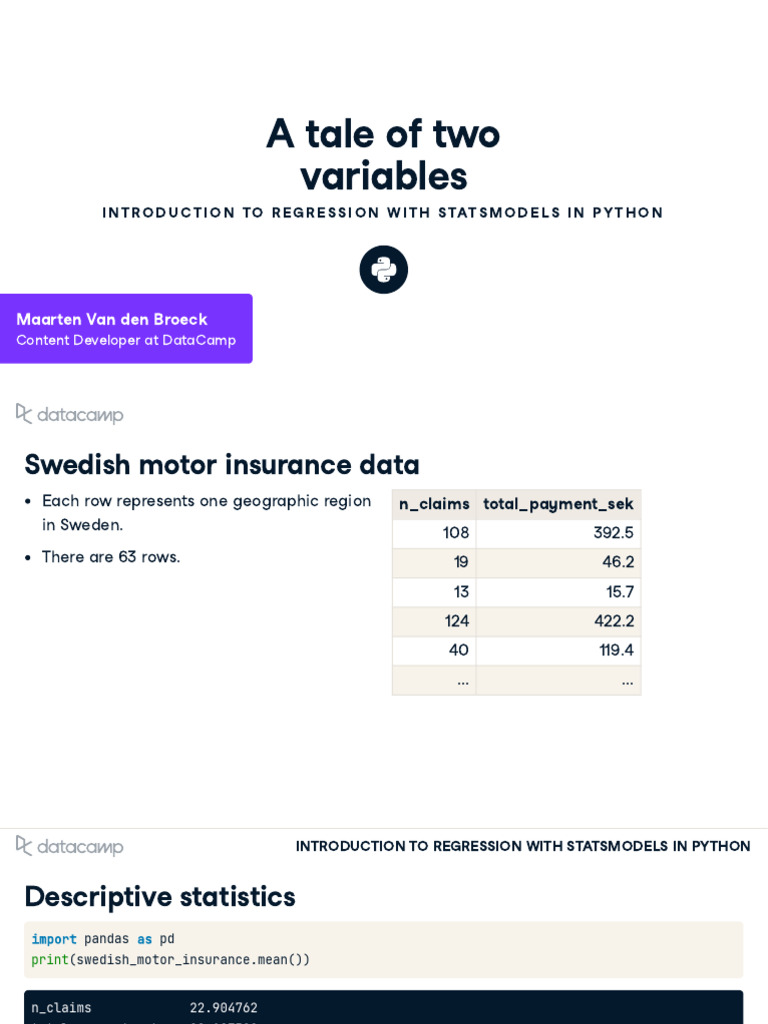Click the n_claims mean value 22.904762
The height and width of the screenshot is (1024, 768).
pyautogui.click(x=224, y=1008)
